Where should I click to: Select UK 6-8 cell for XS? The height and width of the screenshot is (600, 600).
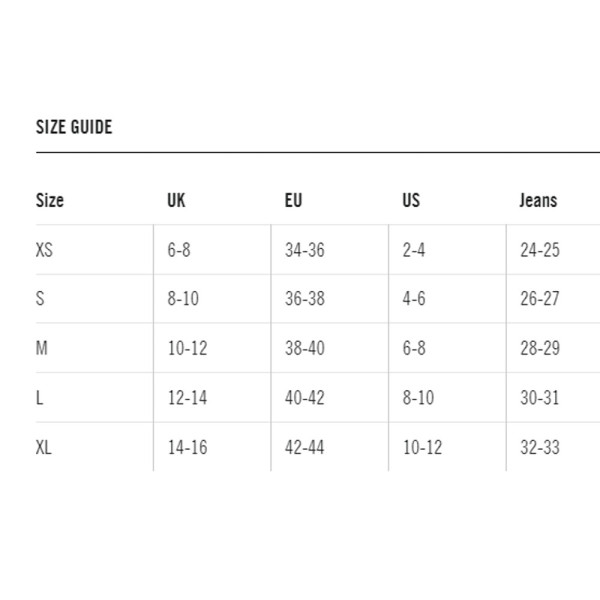(x=179, y=250)
